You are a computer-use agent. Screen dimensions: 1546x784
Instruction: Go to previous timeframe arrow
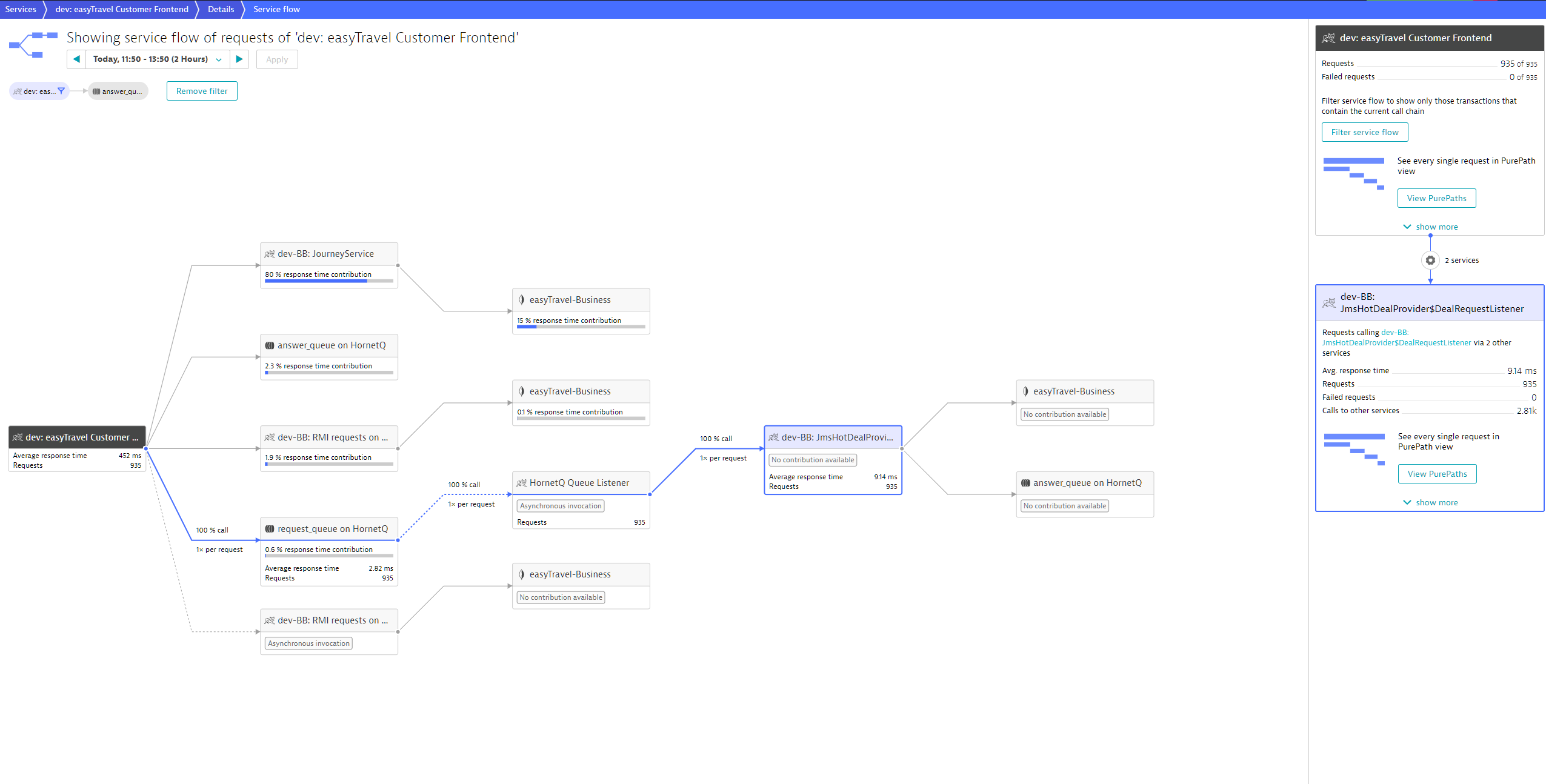click(x=76, y=59)
